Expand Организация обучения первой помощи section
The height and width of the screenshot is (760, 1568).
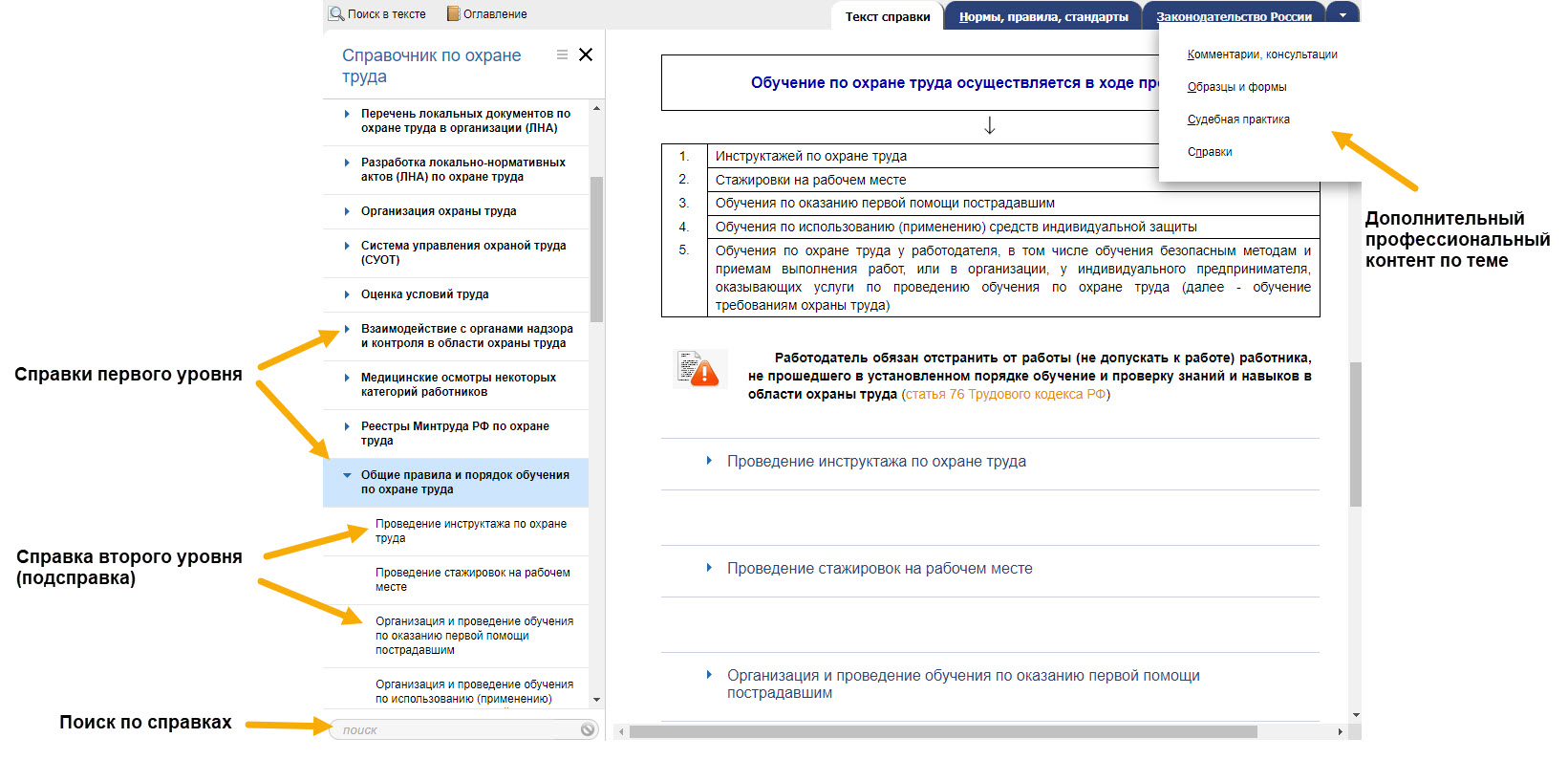pyautogui.click(x=709, y=675)
